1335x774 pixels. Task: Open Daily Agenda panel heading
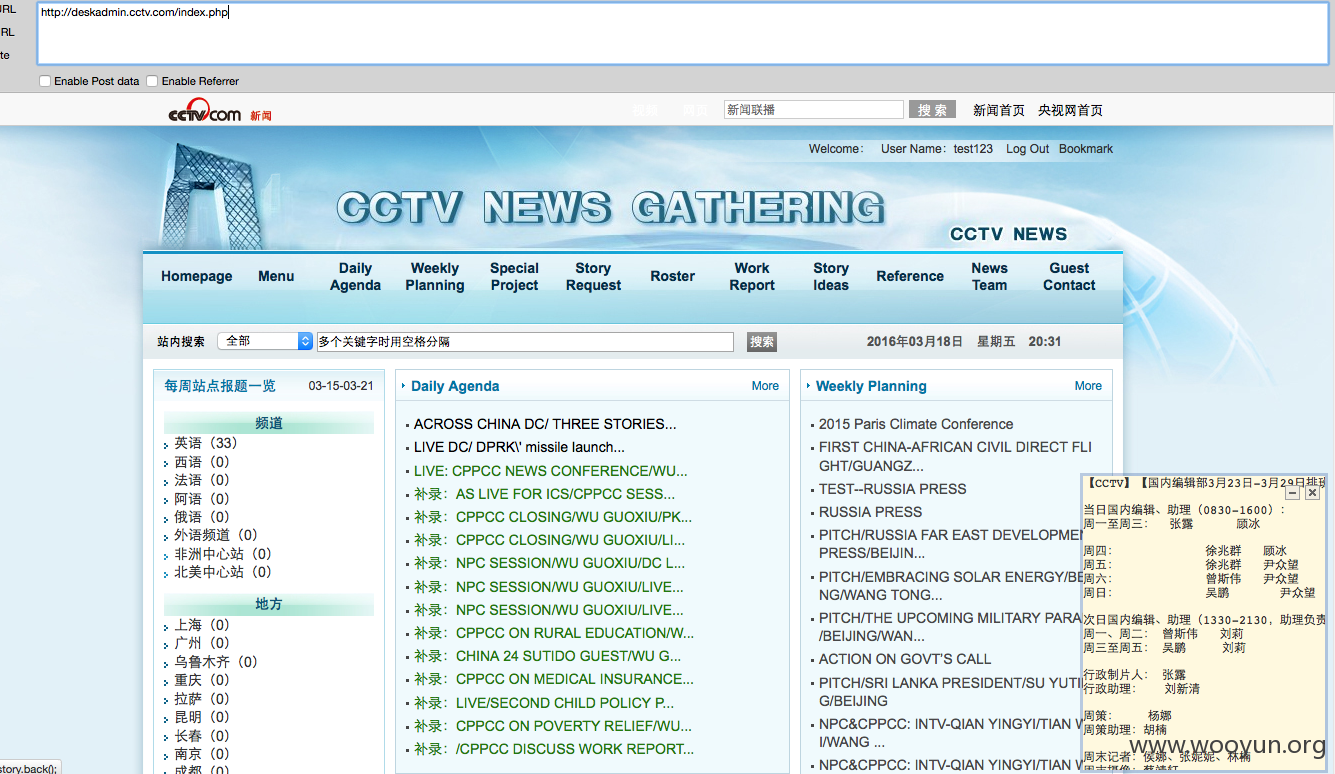point(455,386)
